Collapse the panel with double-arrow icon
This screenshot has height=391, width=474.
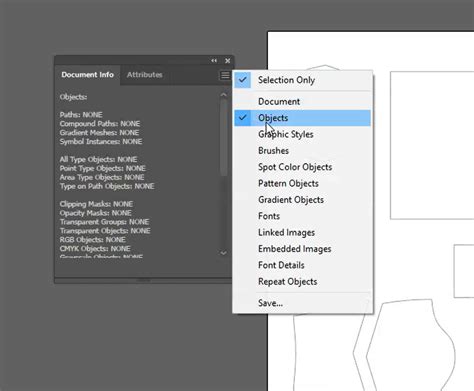coord(214,61)
